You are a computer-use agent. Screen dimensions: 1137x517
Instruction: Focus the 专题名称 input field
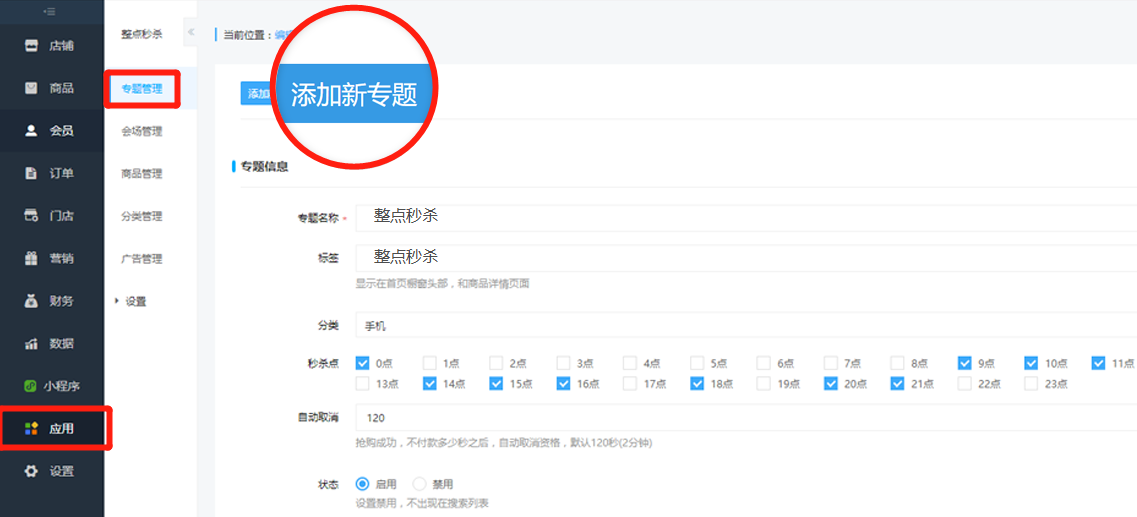tap(746, 218)
